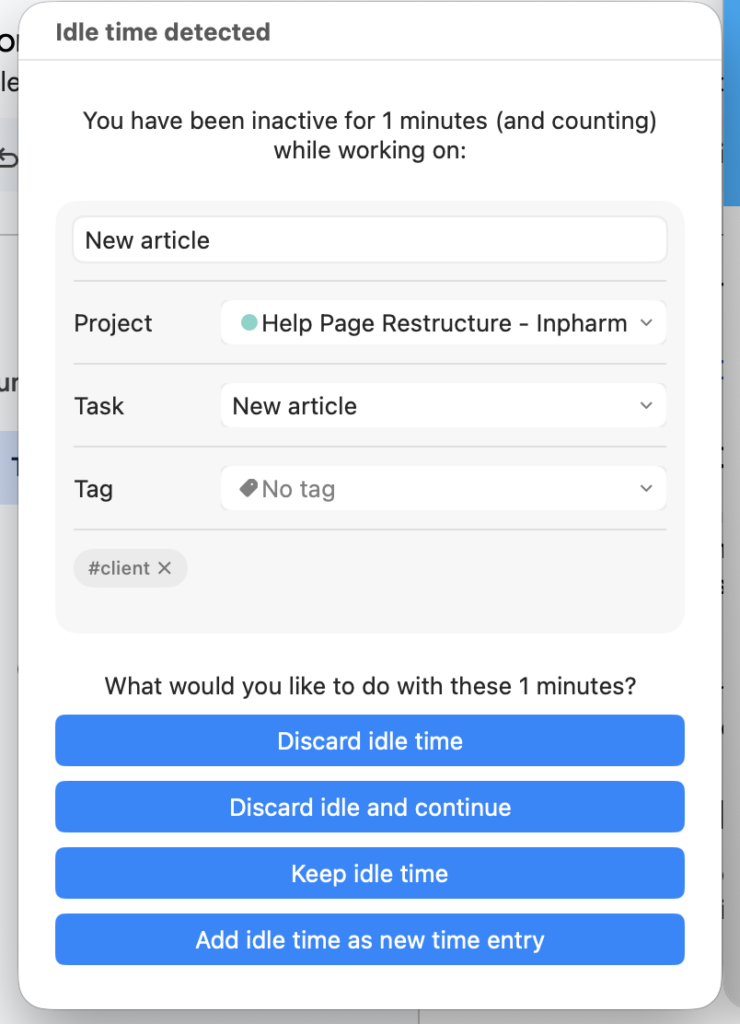Add idle time as new time entry
Image resolution: width=740 pixels, height=1024 pixels.
tap(369, 939)
